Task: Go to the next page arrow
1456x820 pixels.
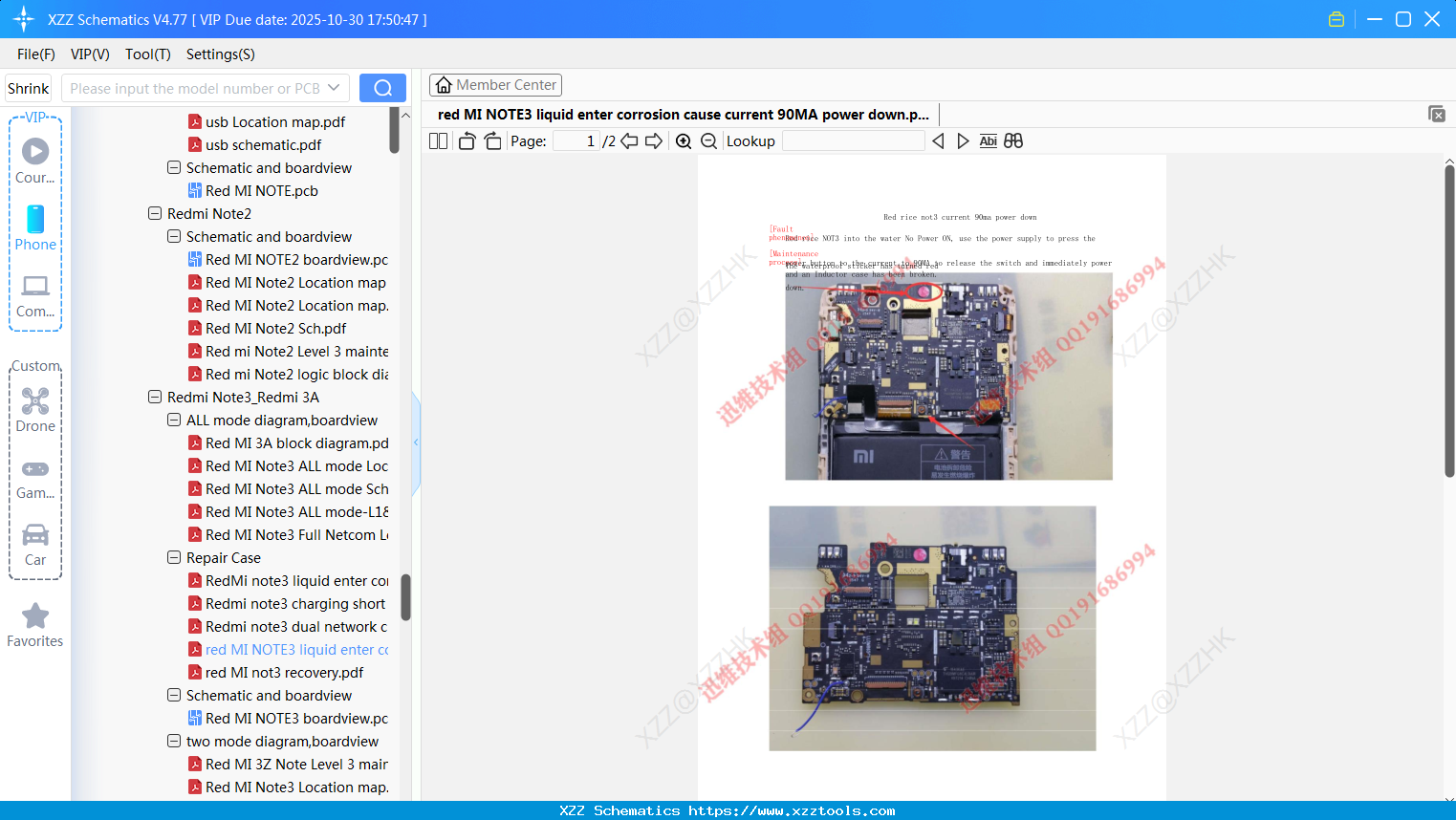Action: point(654,140)
